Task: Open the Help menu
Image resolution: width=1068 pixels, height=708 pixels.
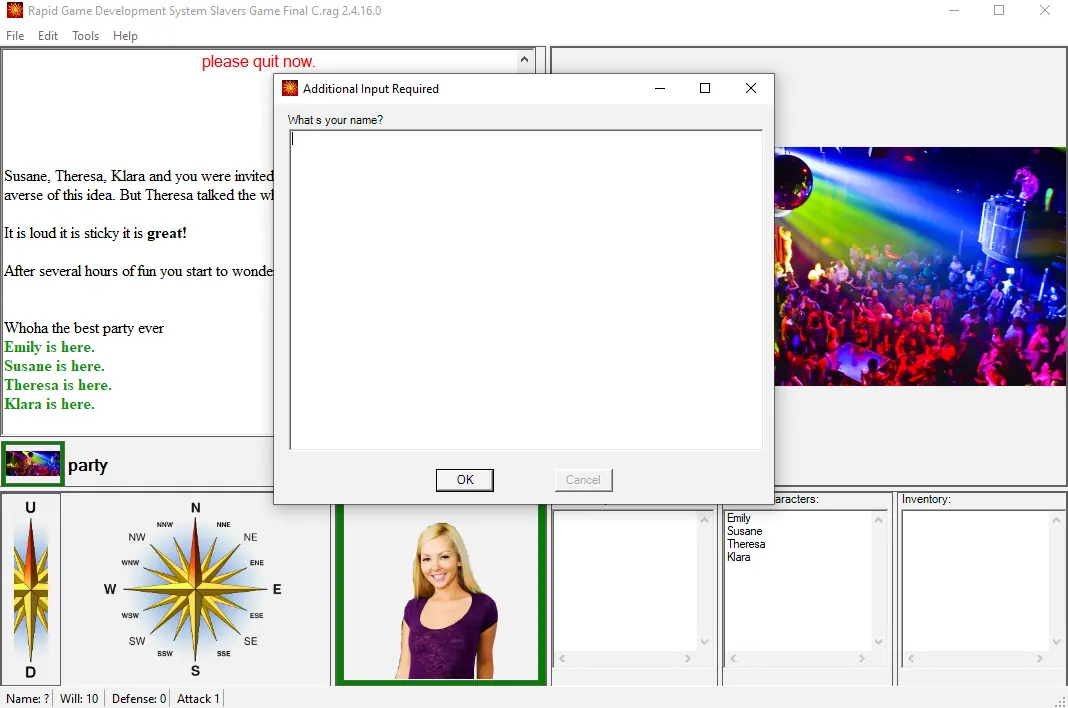Action: coord(125,36)
